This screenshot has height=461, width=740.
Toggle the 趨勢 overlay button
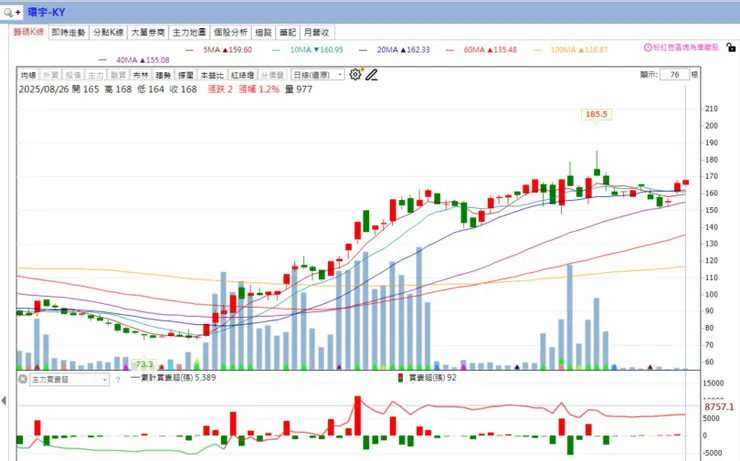(163, 75)
